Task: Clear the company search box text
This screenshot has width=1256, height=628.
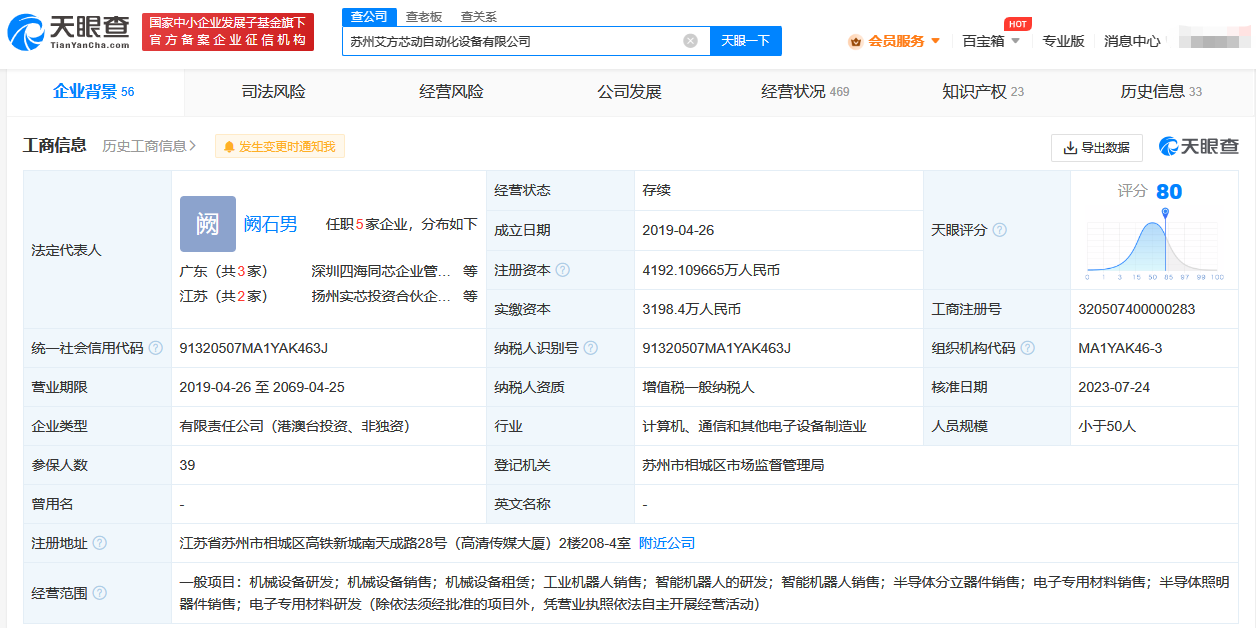Action: (x=690, y=41)
